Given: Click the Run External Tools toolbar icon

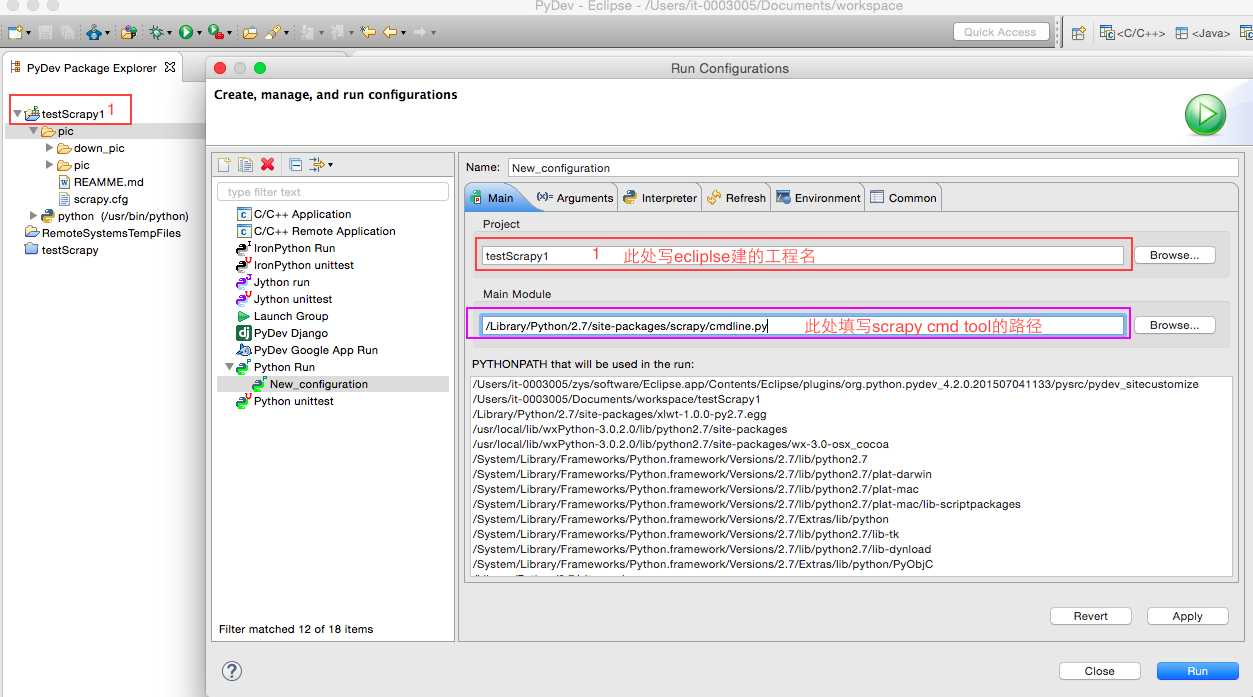Looking at the screenshot, I should point(214,32).
